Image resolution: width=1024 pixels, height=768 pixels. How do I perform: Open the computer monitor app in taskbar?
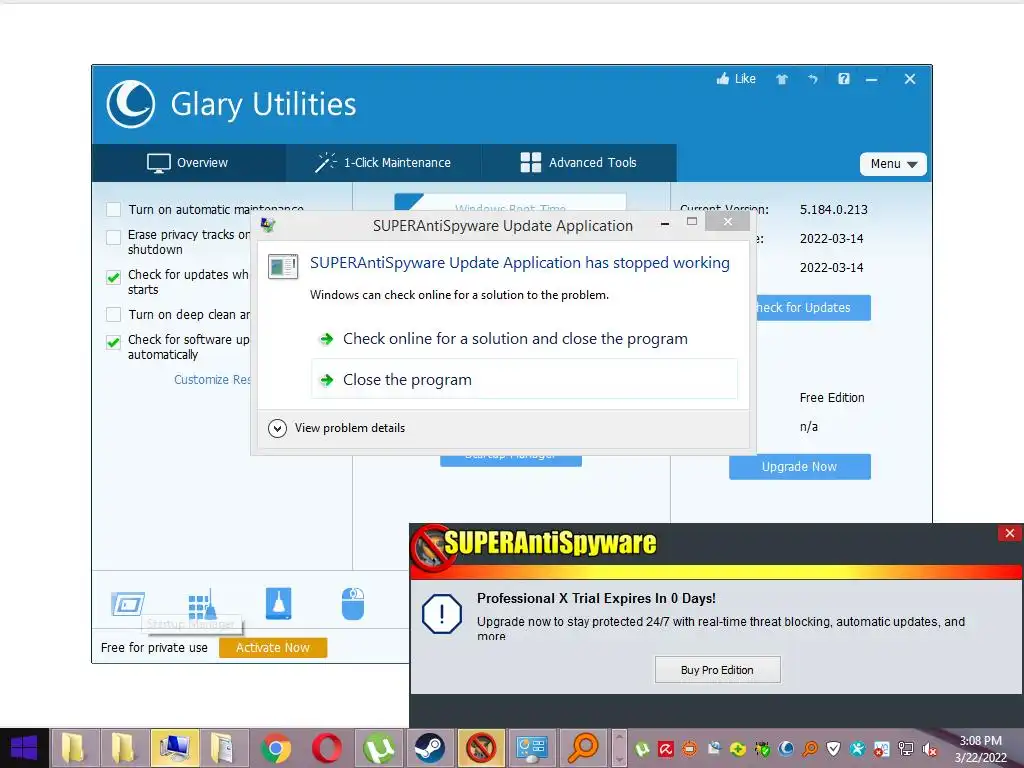(174, 748)
